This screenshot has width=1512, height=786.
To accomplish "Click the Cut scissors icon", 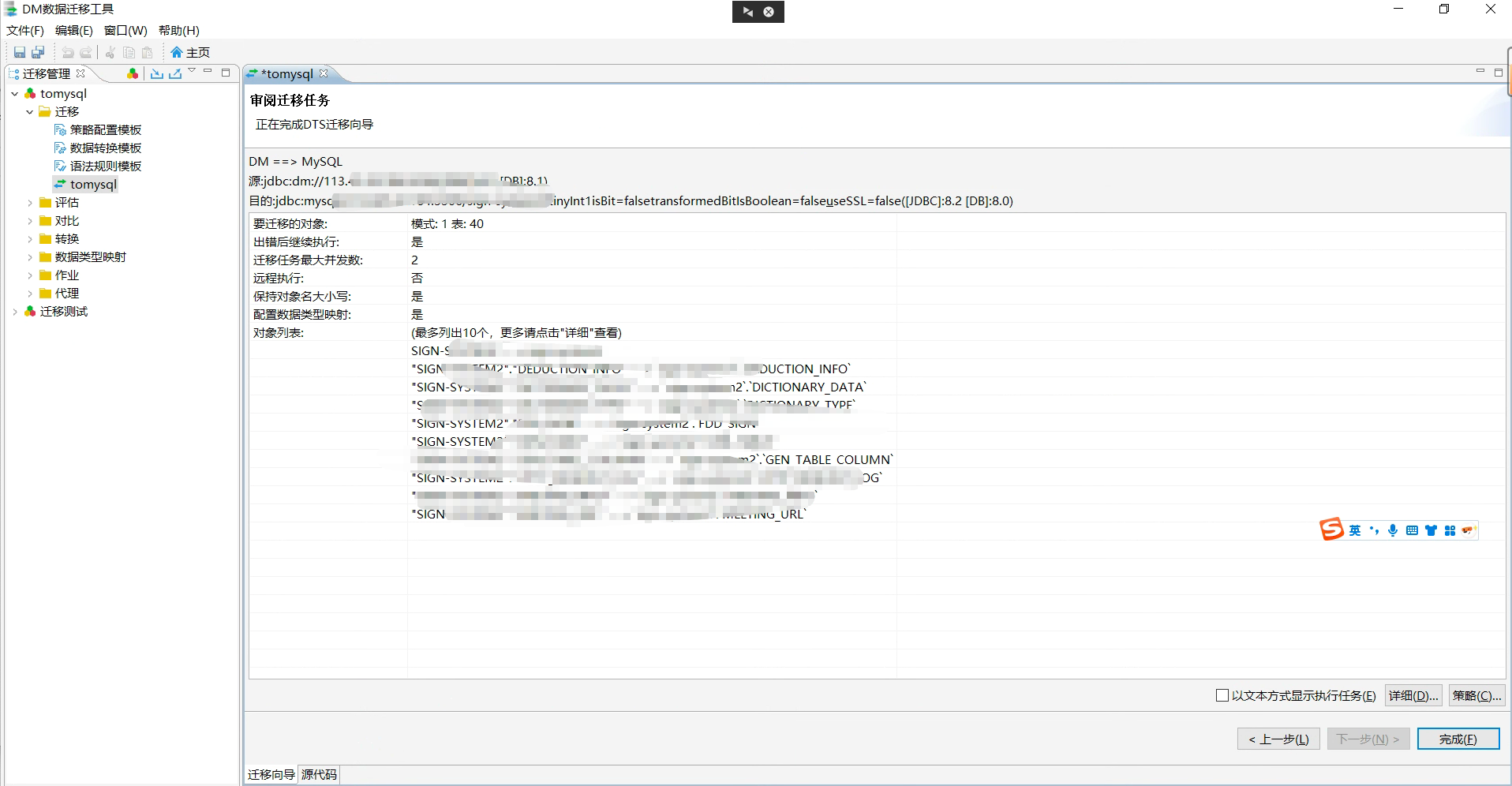I will tap(110, 52).
